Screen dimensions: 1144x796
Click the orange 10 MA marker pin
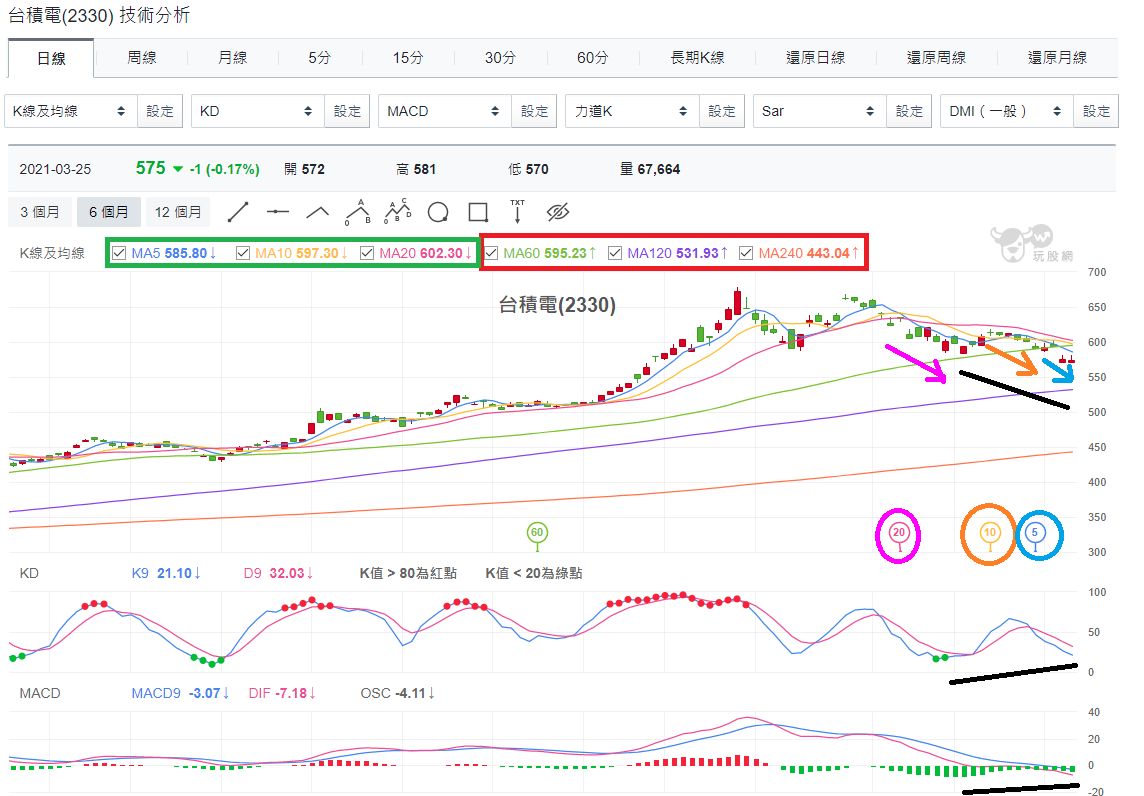[x=989, y=533]
